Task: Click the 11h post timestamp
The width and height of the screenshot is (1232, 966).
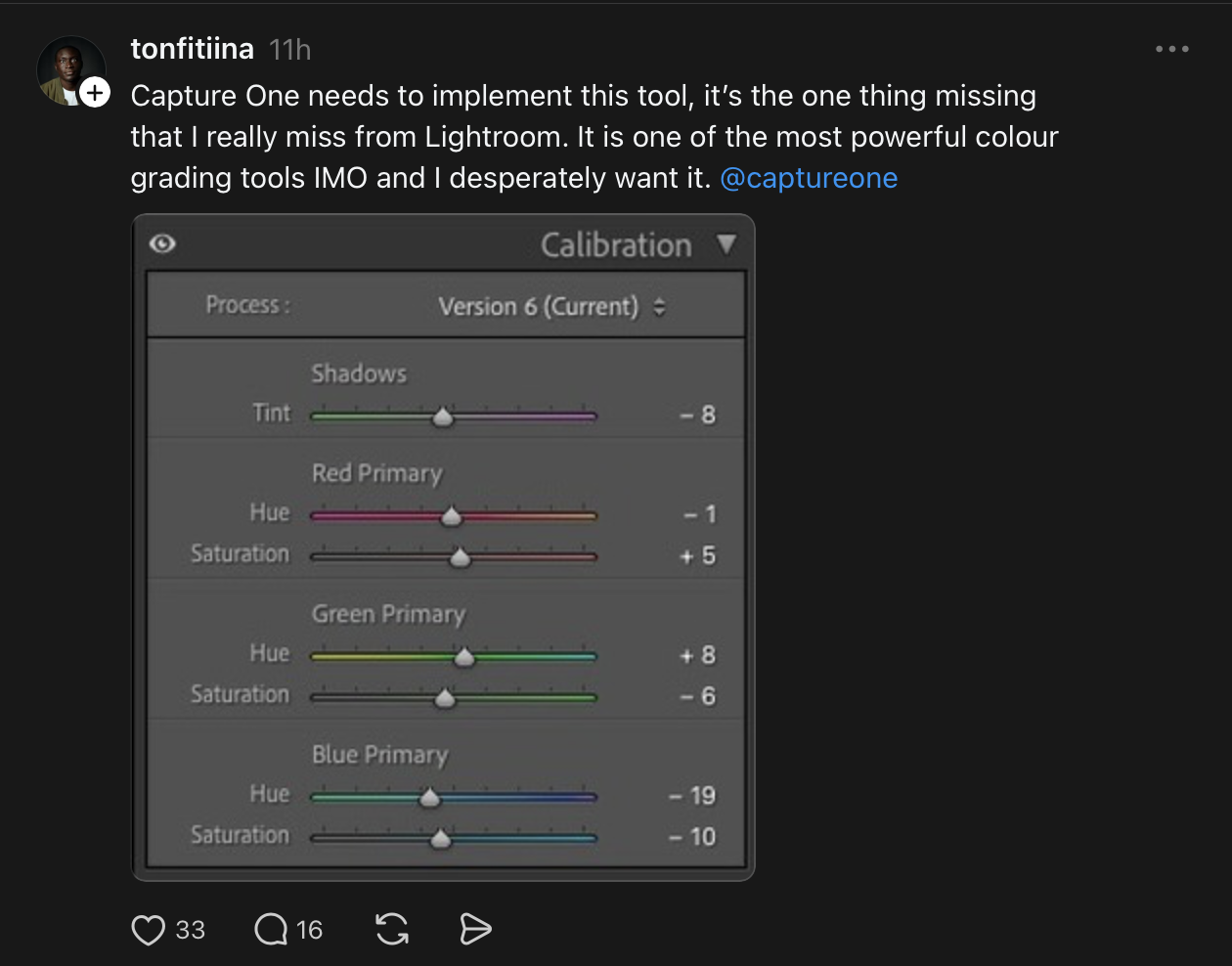Action: (x=290, y=50)
